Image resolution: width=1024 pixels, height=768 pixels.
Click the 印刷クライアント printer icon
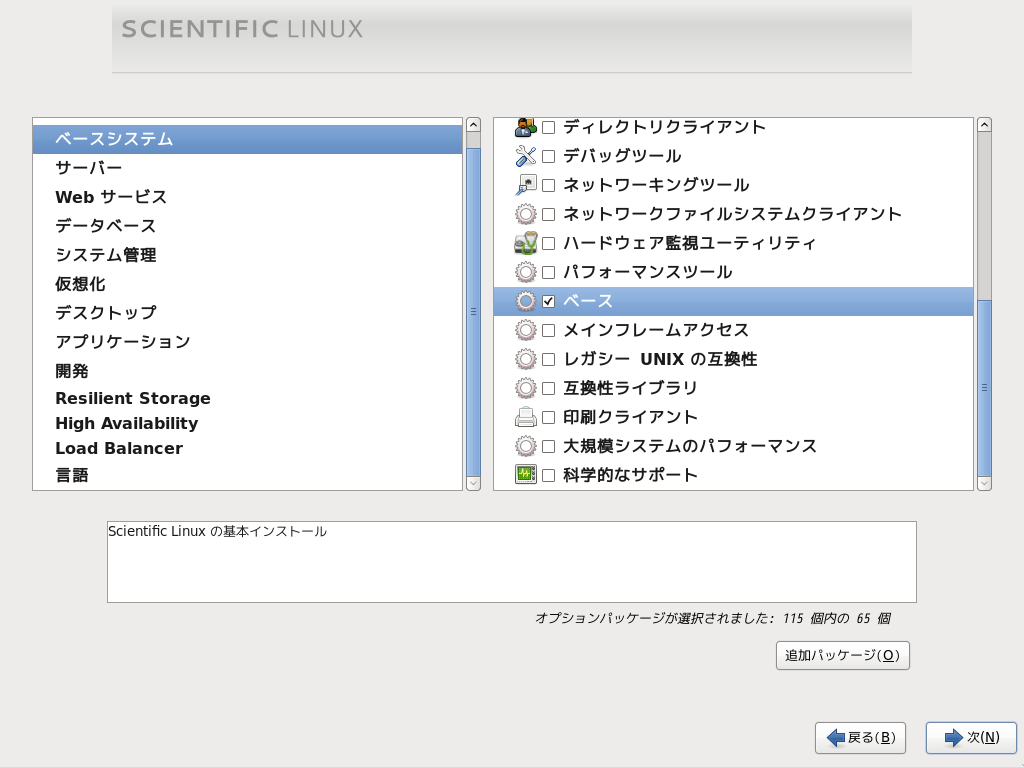coord(526,417)
